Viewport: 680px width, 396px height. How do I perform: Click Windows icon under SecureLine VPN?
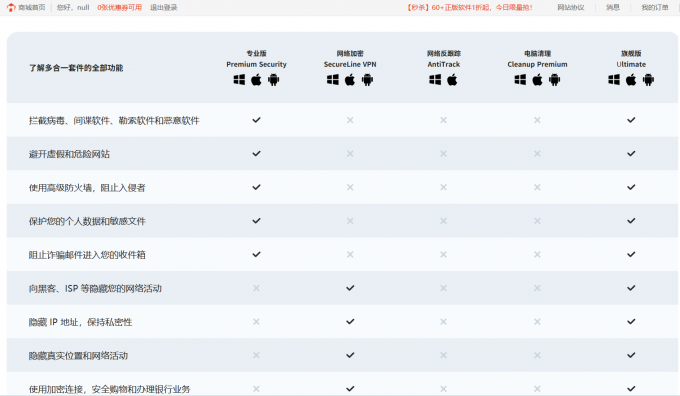click(333, 80)
